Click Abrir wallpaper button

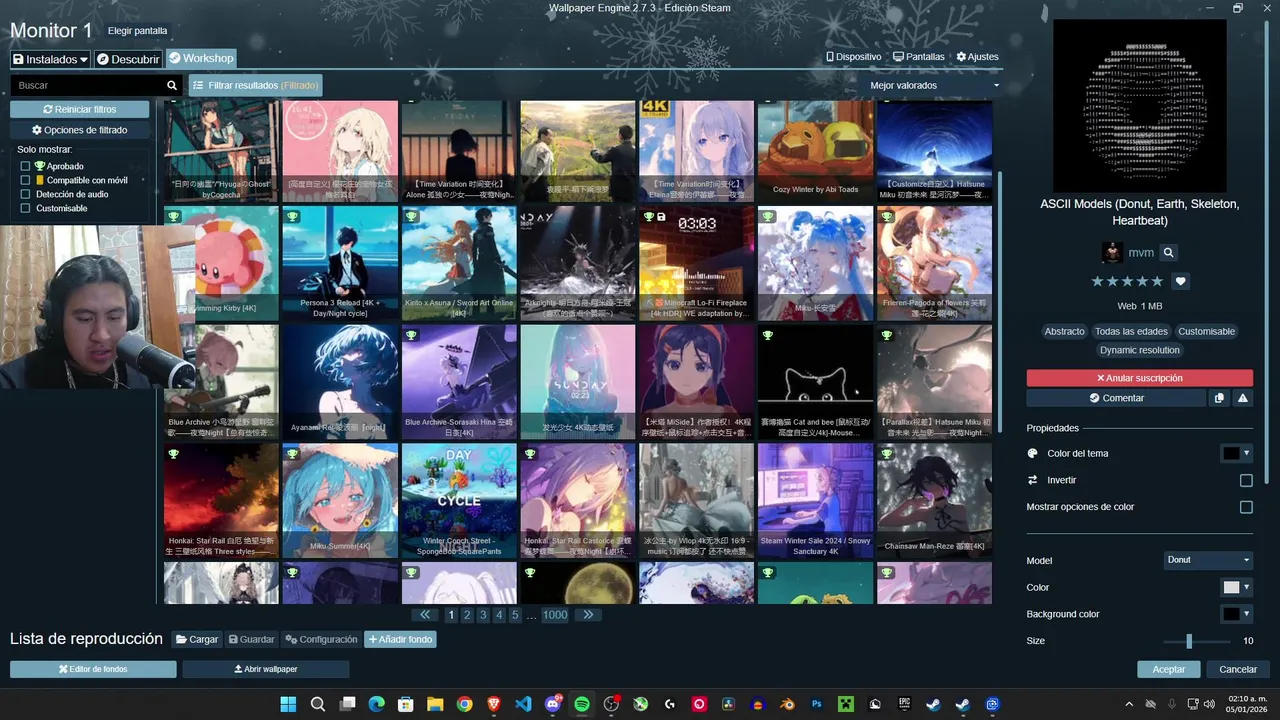coord(266,669)
